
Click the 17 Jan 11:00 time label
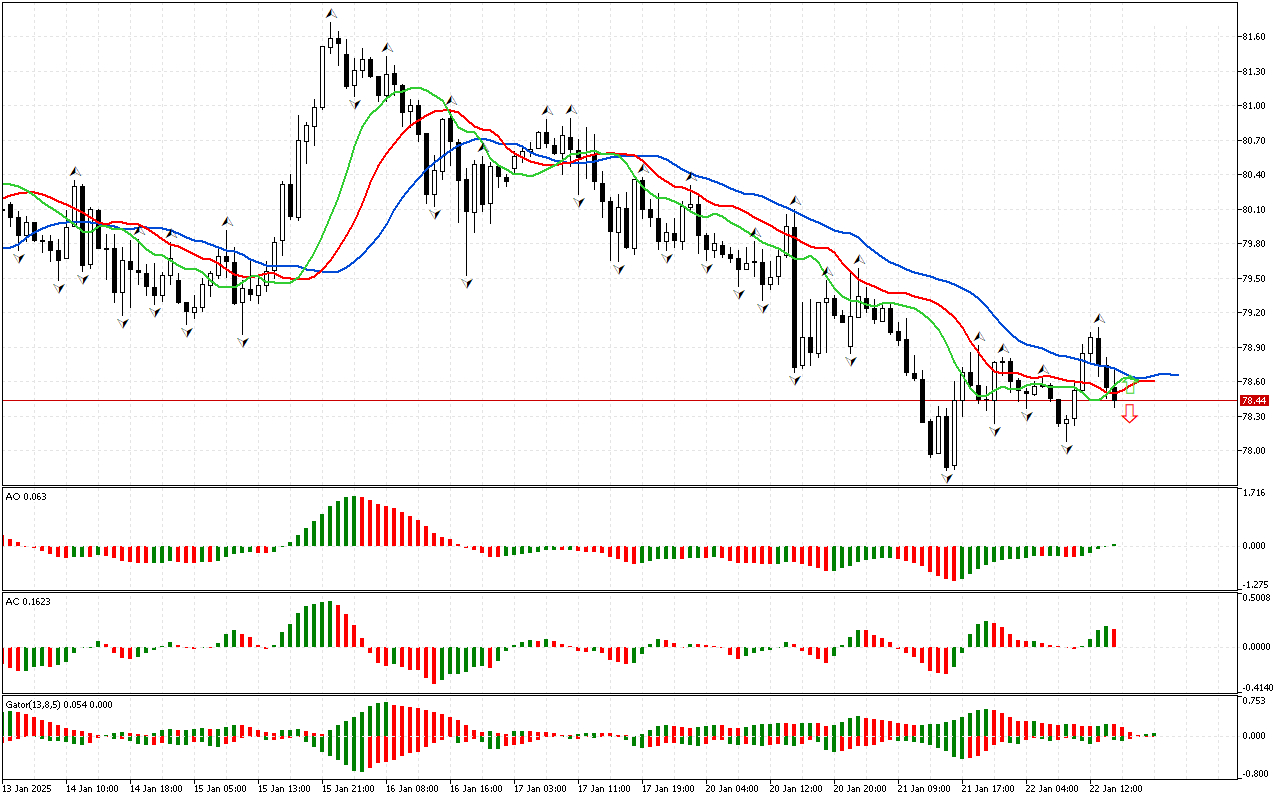602,789
